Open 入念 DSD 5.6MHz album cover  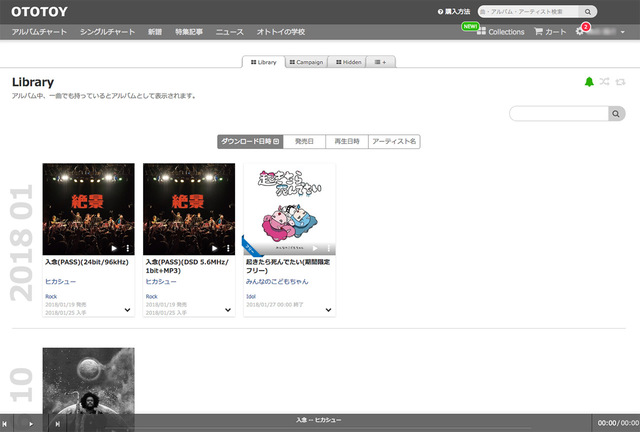189,209
